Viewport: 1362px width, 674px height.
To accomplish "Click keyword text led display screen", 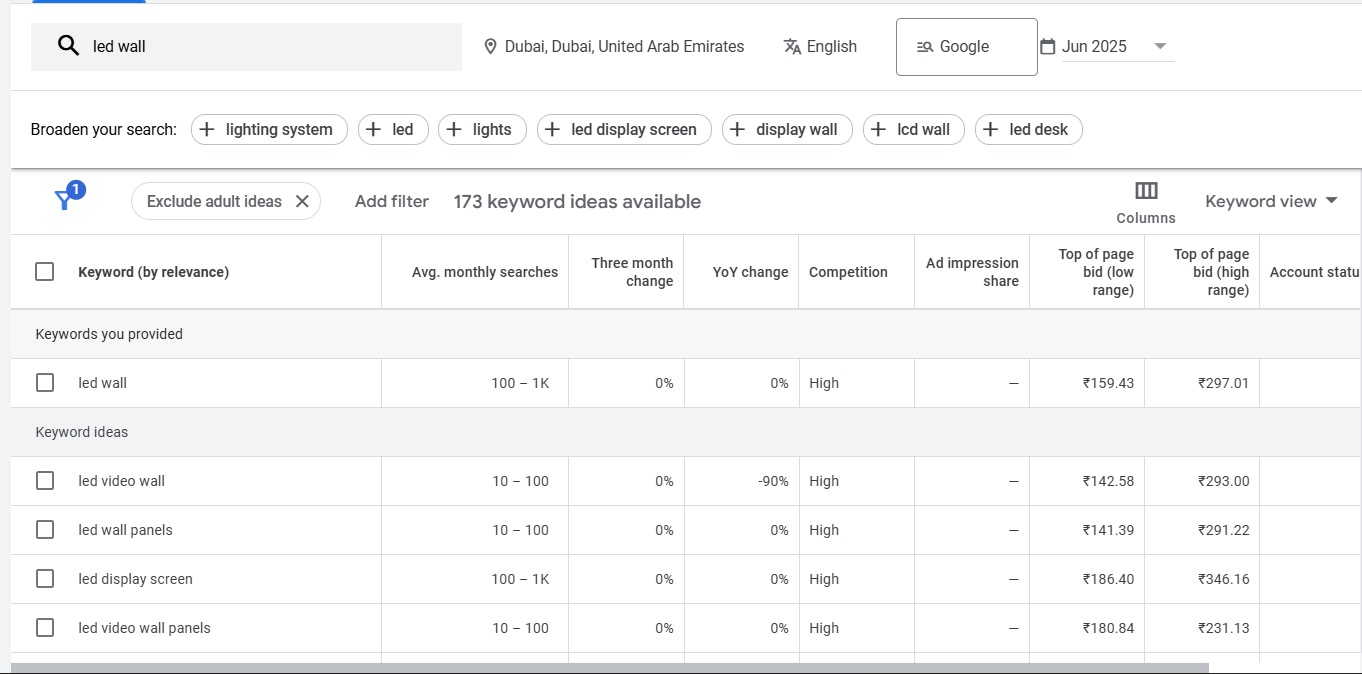I will coord(135,579).
